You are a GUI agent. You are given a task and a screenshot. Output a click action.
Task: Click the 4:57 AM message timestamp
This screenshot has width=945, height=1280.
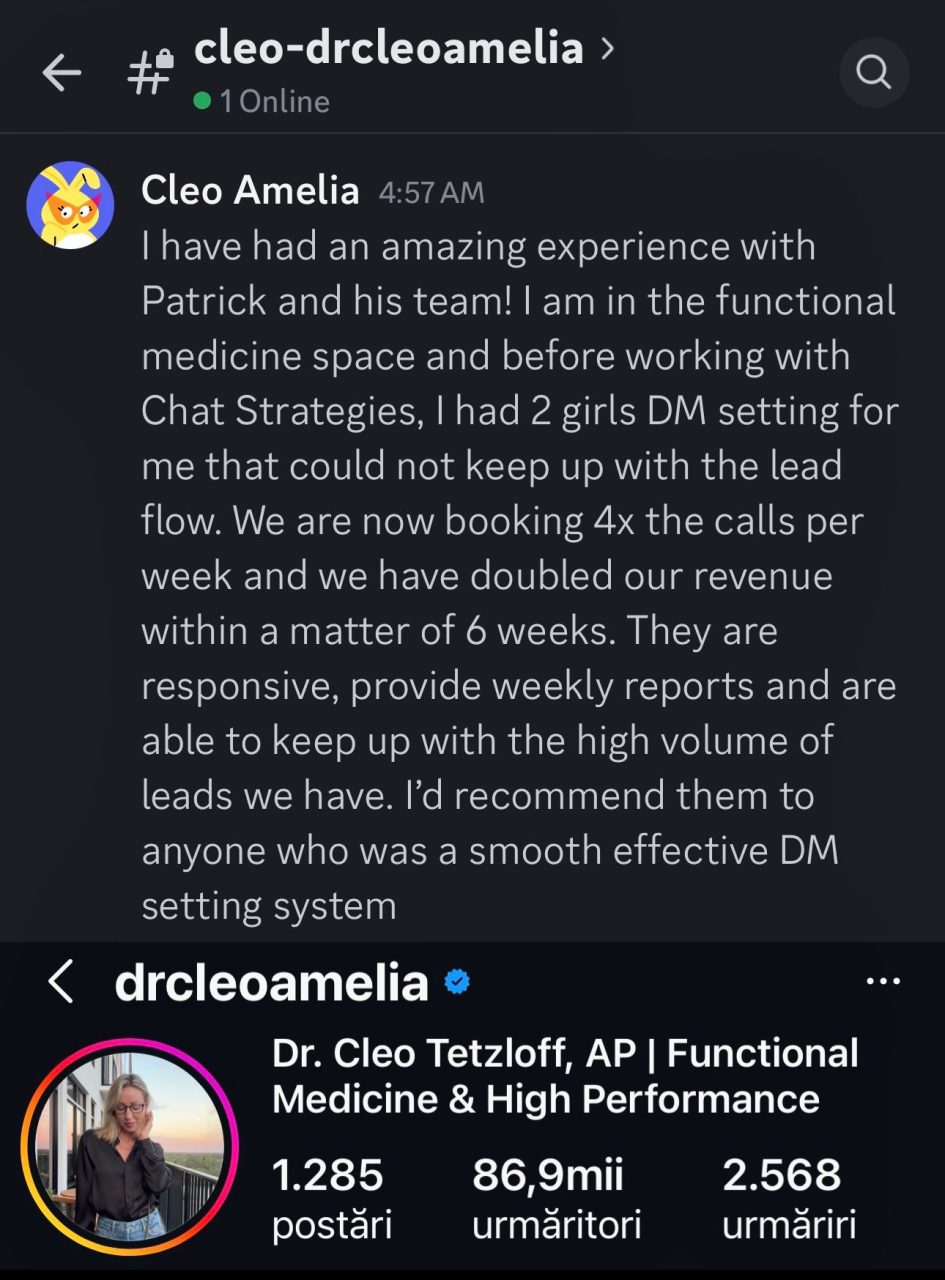[431, 192]
